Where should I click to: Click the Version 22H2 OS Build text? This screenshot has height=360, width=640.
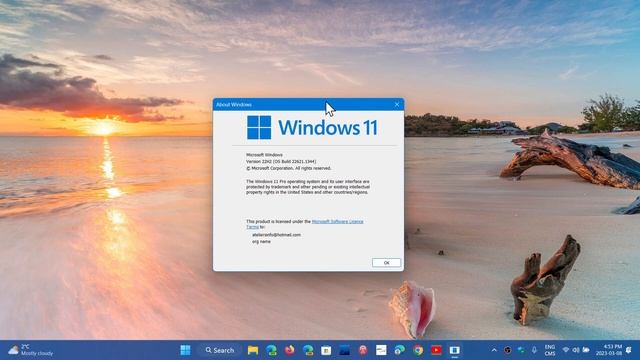[281, 162]
